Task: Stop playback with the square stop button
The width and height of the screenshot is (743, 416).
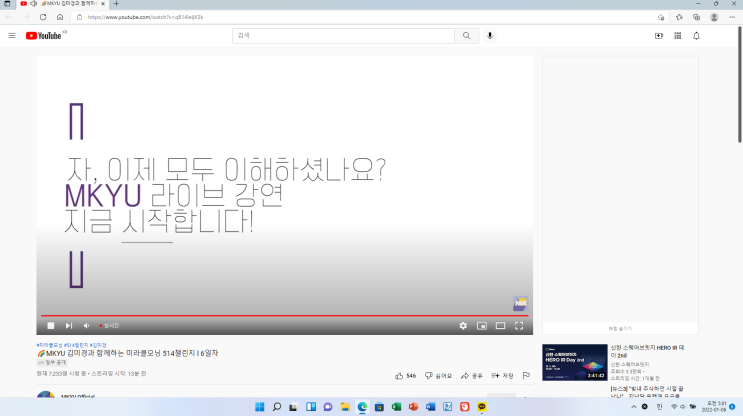Action: (x=51, y=326)
